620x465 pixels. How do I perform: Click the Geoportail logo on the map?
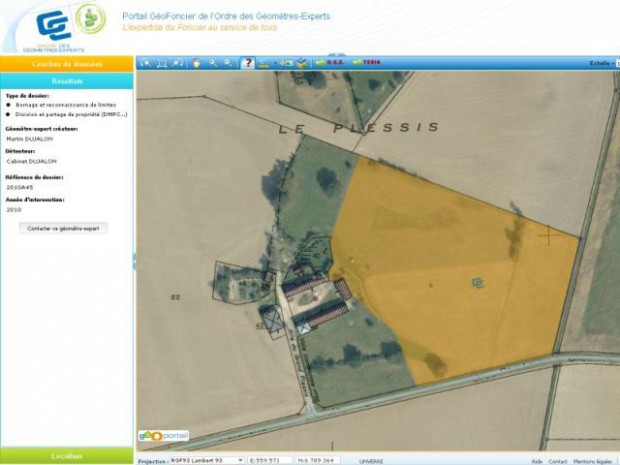point(163,437)
